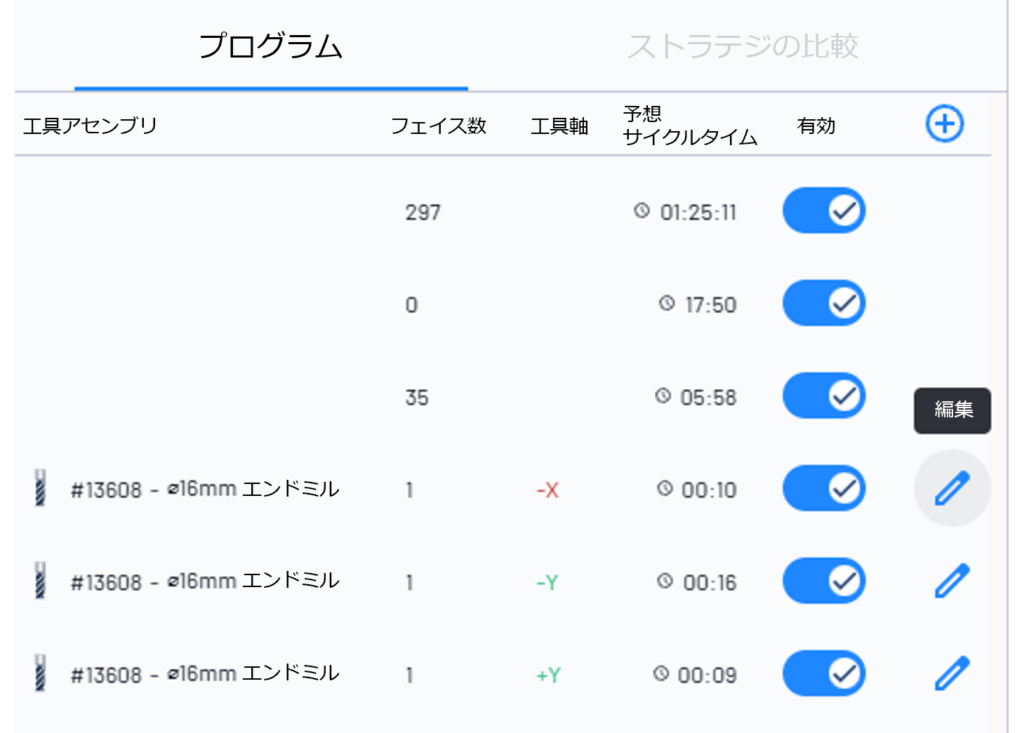
Task: Click the フェイス数 column header
Action: pos(438,126)
